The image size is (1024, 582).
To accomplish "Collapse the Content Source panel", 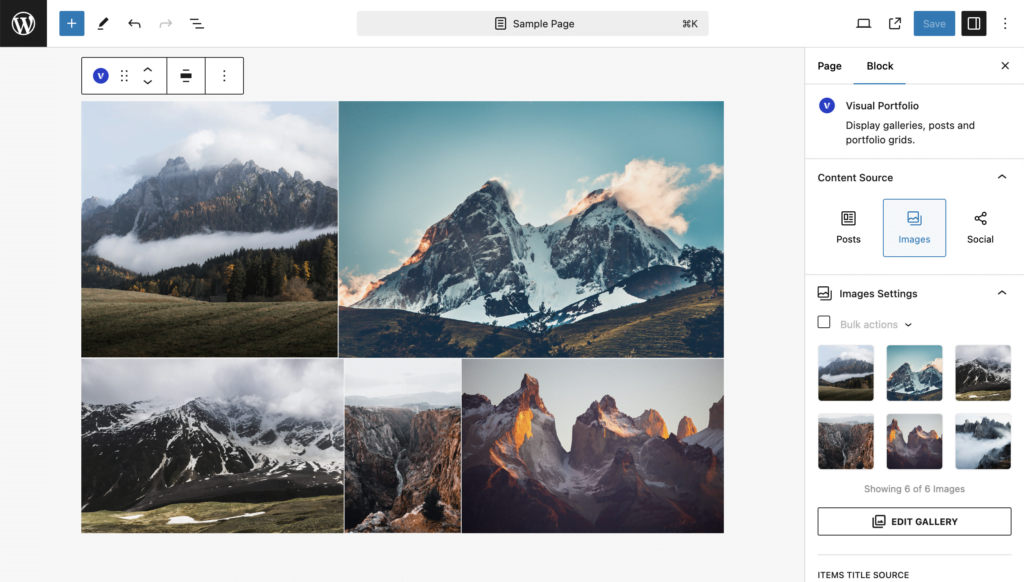I will (1002, 177).
